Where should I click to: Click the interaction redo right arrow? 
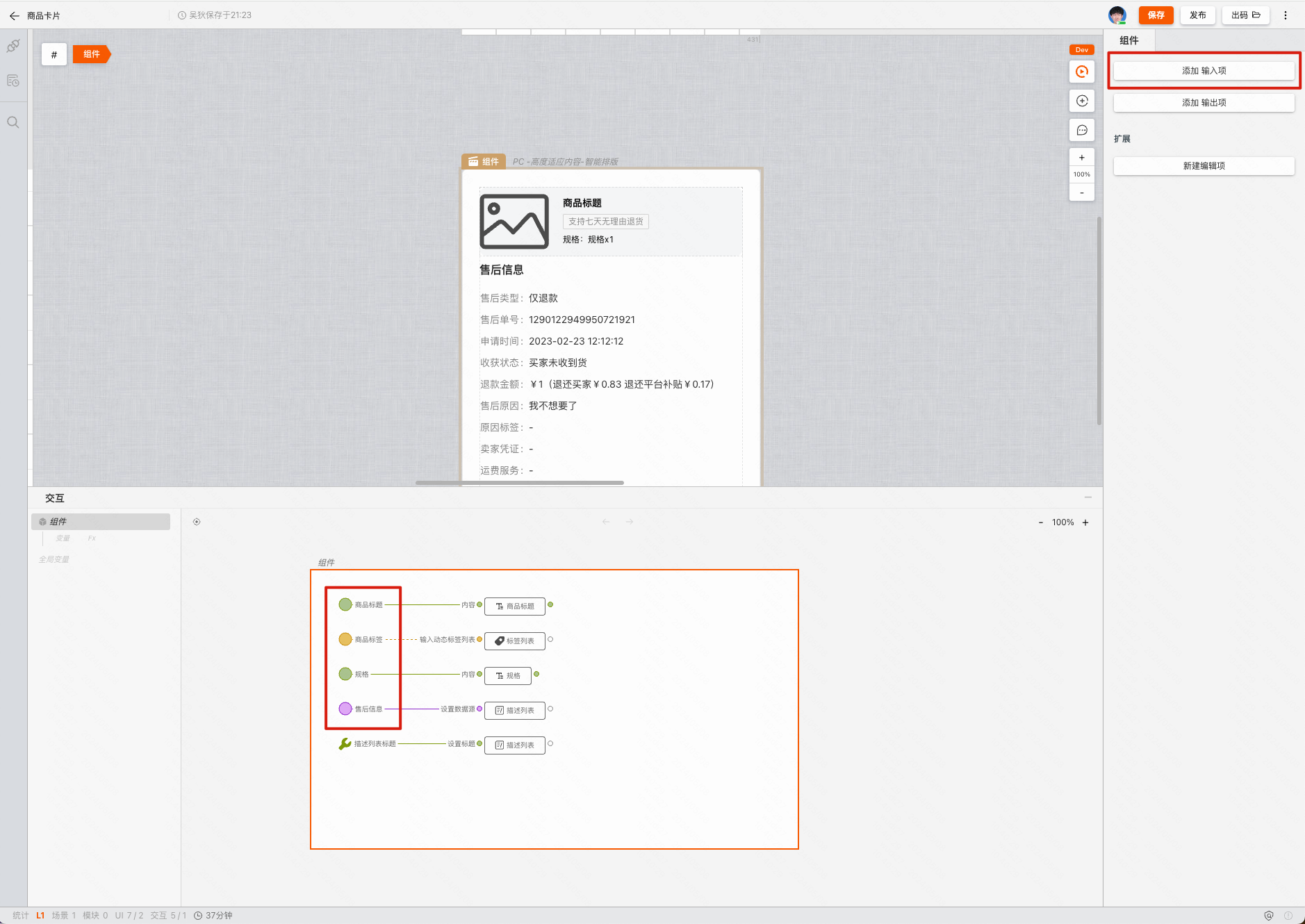[x=630, y=522]
